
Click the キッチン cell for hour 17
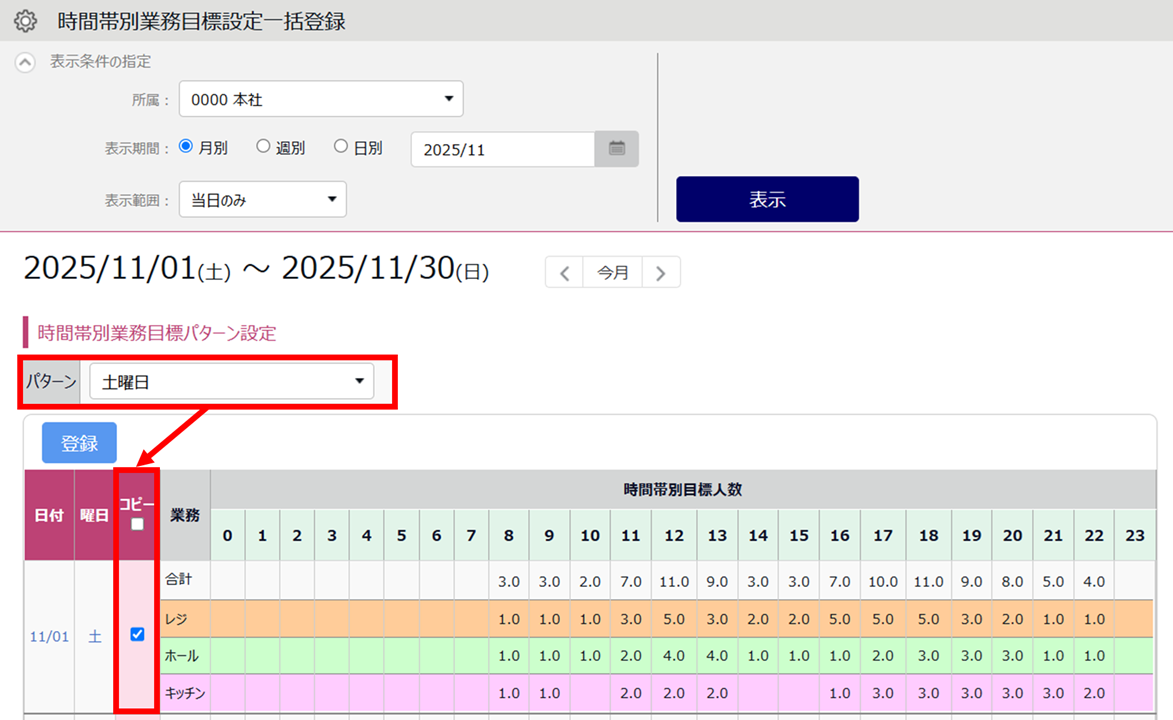[882, 693]
